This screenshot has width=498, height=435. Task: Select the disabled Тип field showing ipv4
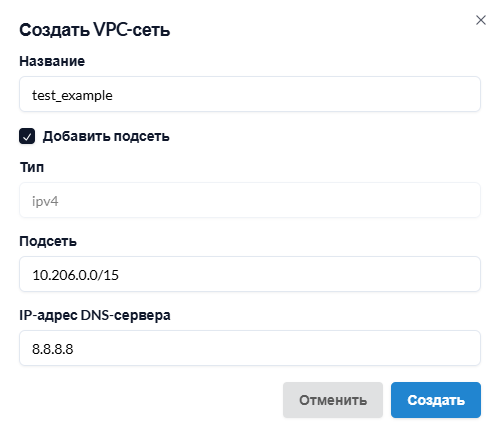(x=250, y=200)
